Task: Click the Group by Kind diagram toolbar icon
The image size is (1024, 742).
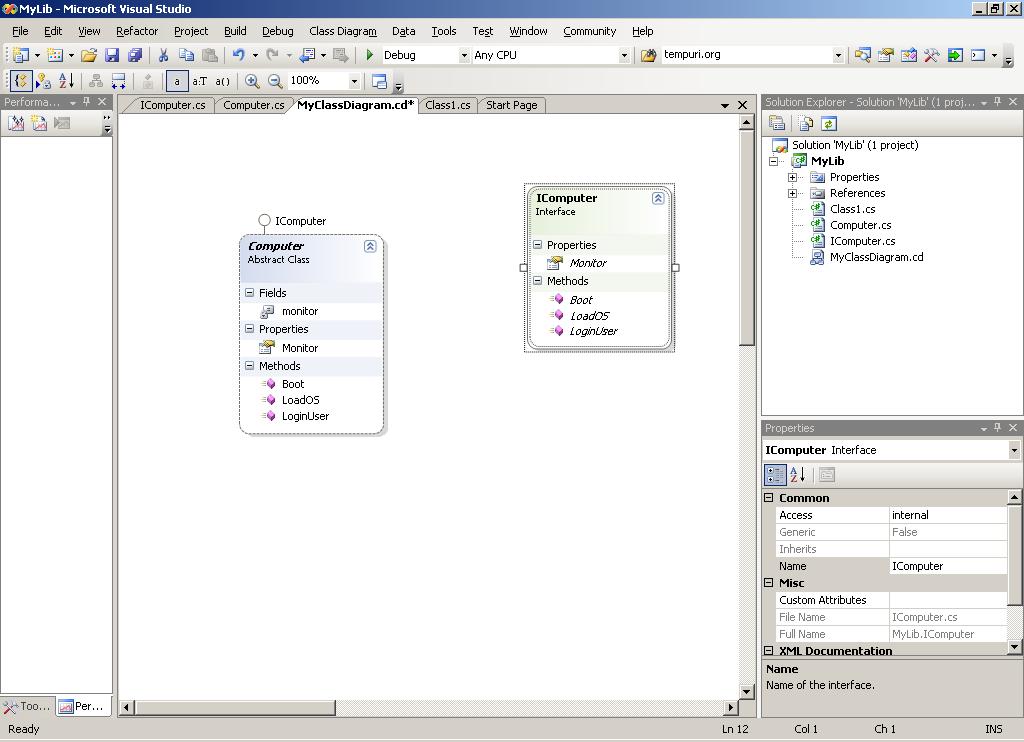Action: point(21,81)
